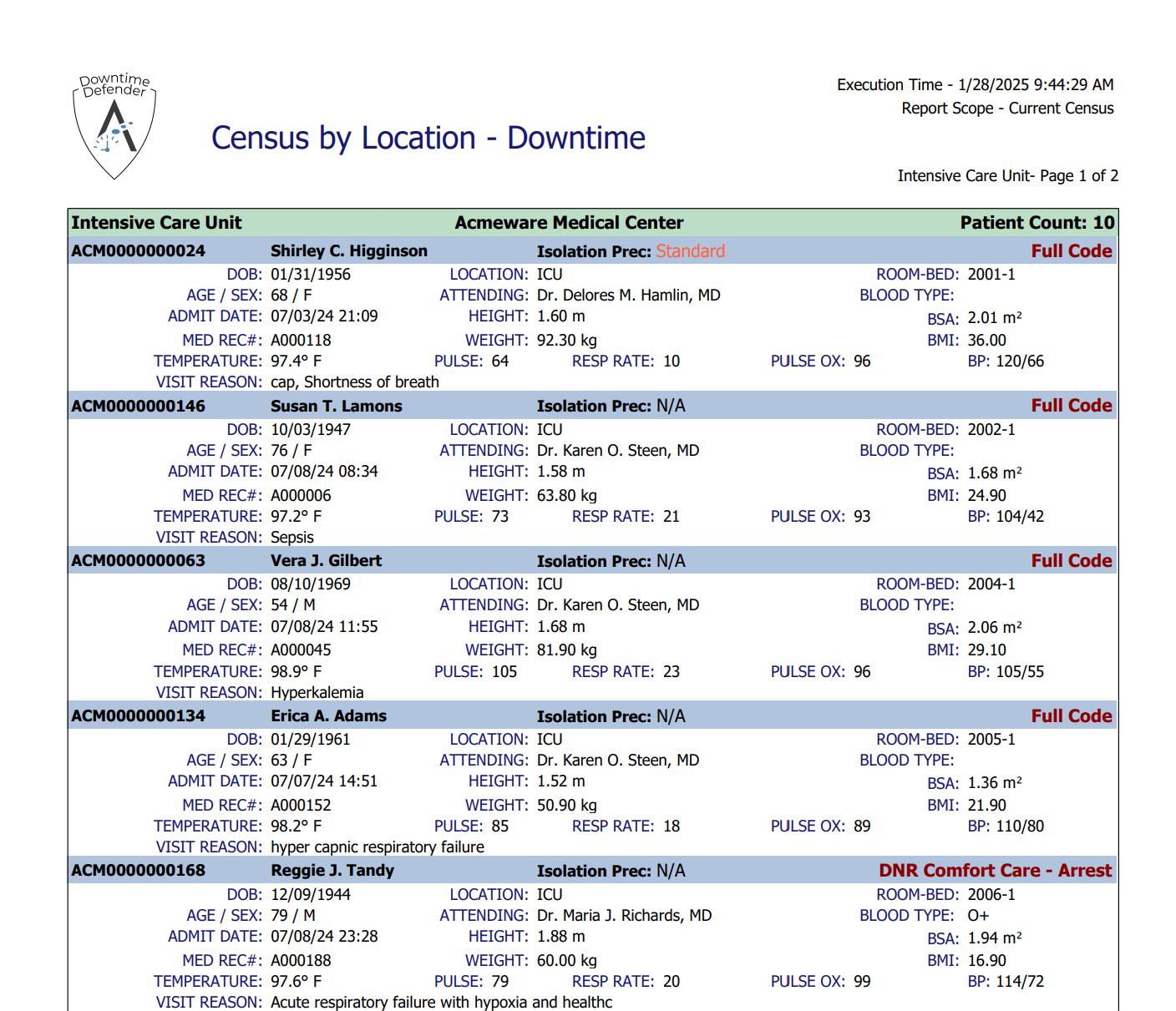Click the DNR Comfort Care - Arrest status
Screen dimensions: 1176x1011
(x=996, y=870)
